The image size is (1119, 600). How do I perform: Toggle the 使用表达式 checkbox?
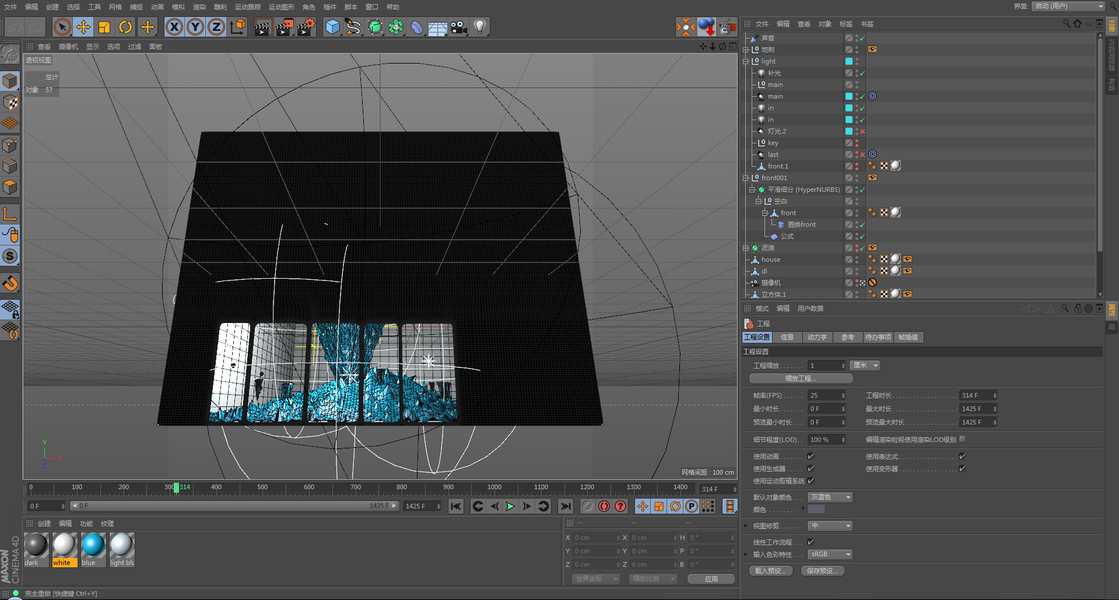962,457
